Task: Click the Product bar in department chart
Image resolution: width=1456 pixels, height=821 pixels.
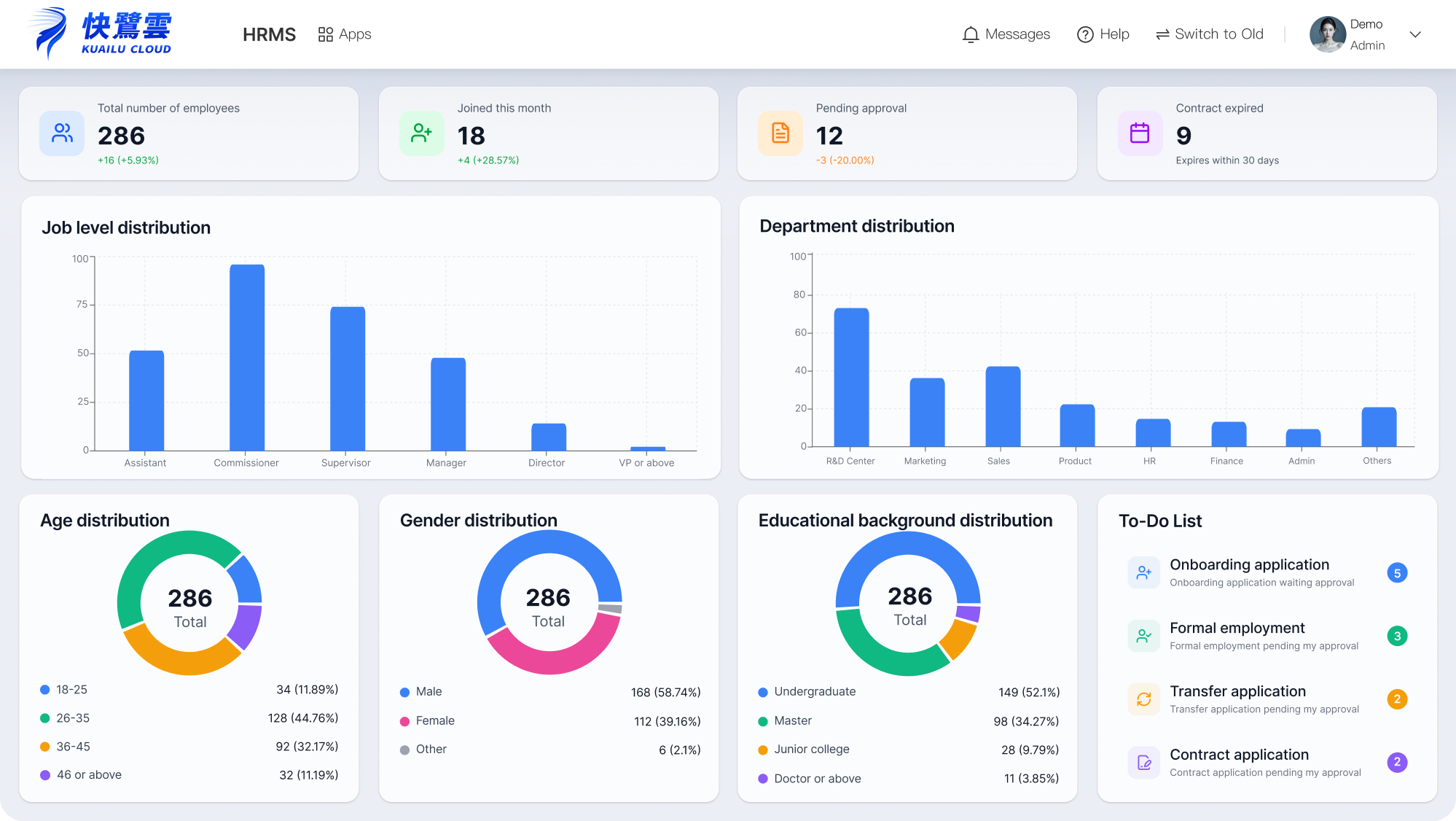Action: (1077, 425)
